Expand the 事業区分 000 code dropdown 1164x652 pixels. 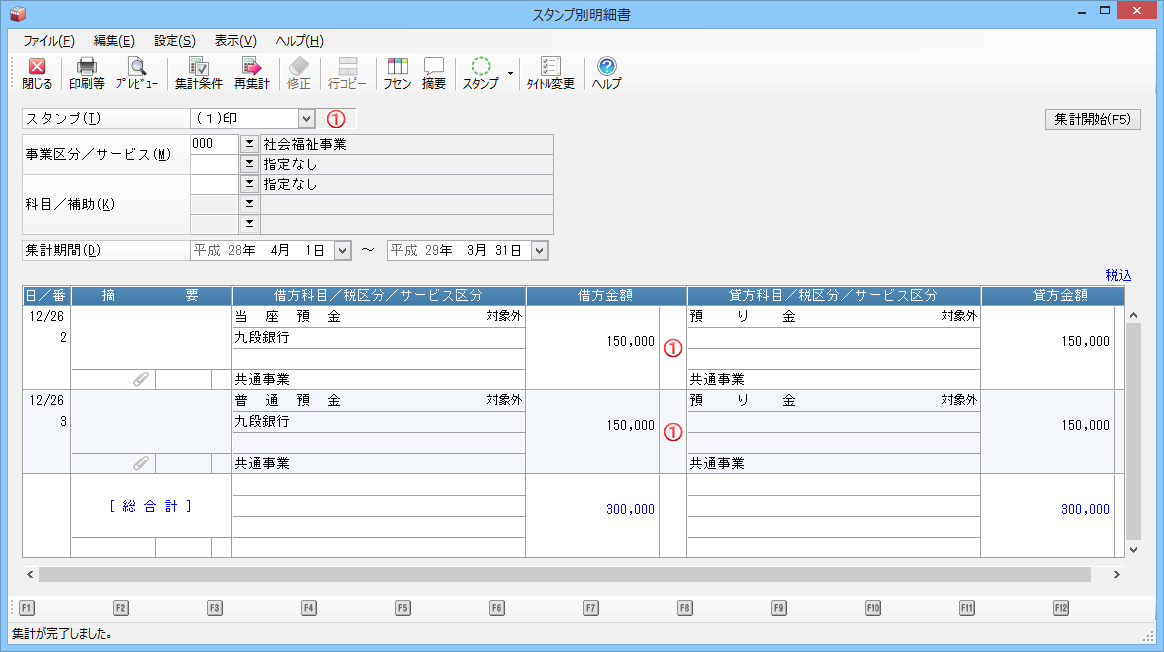(249, 144)
